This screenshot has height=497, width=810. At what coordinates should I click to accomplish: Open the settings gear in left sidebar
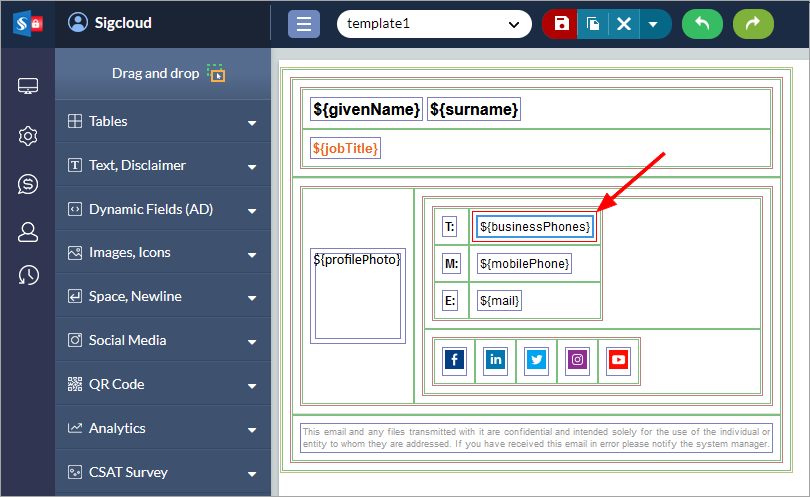click(x=28, y=136)
